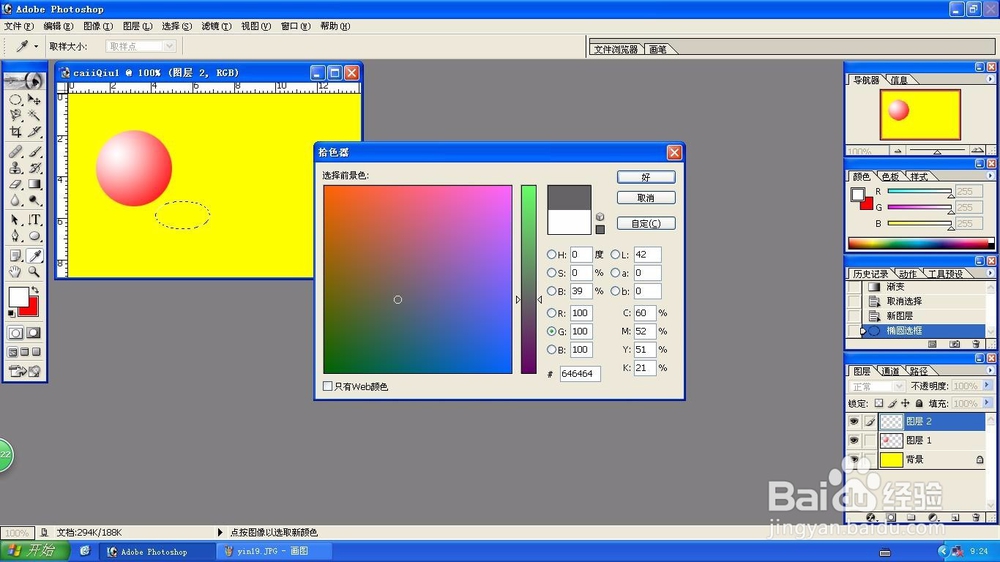Switch to Quick Mask mode
Screen dimensions: 1000x562
tap(34, 333)
